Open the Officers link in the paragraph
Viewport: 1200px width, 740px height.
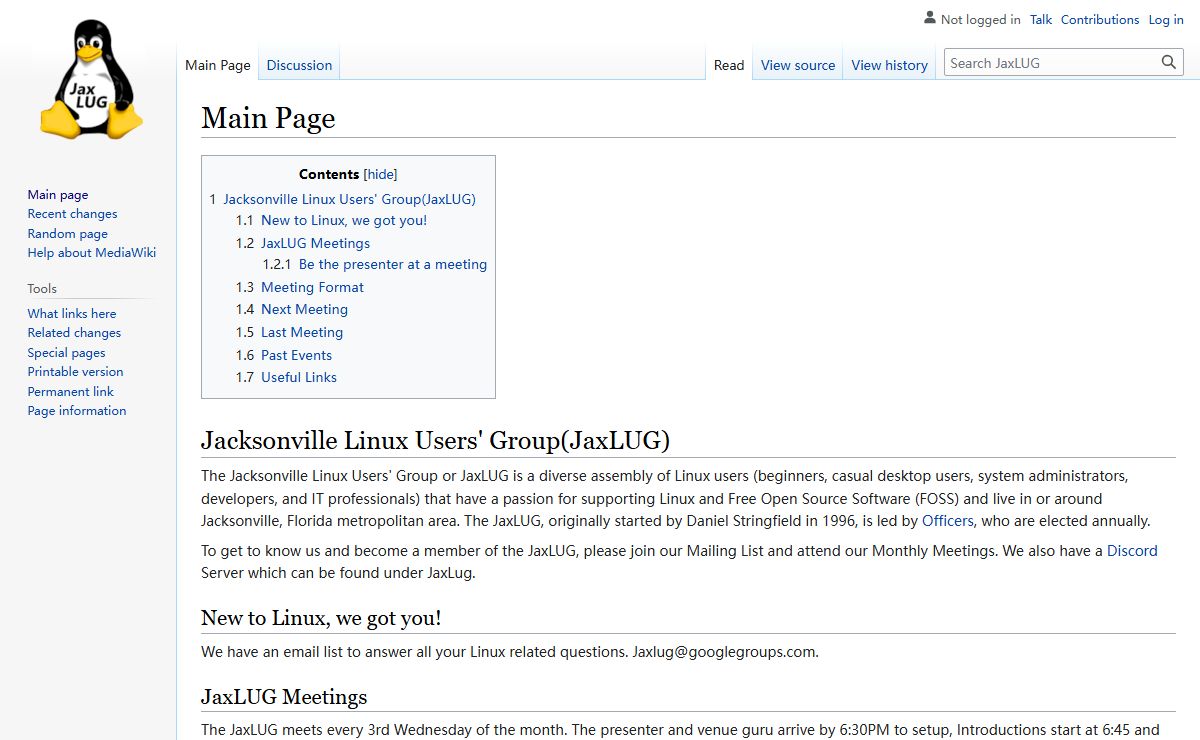[x=948, y=521]
